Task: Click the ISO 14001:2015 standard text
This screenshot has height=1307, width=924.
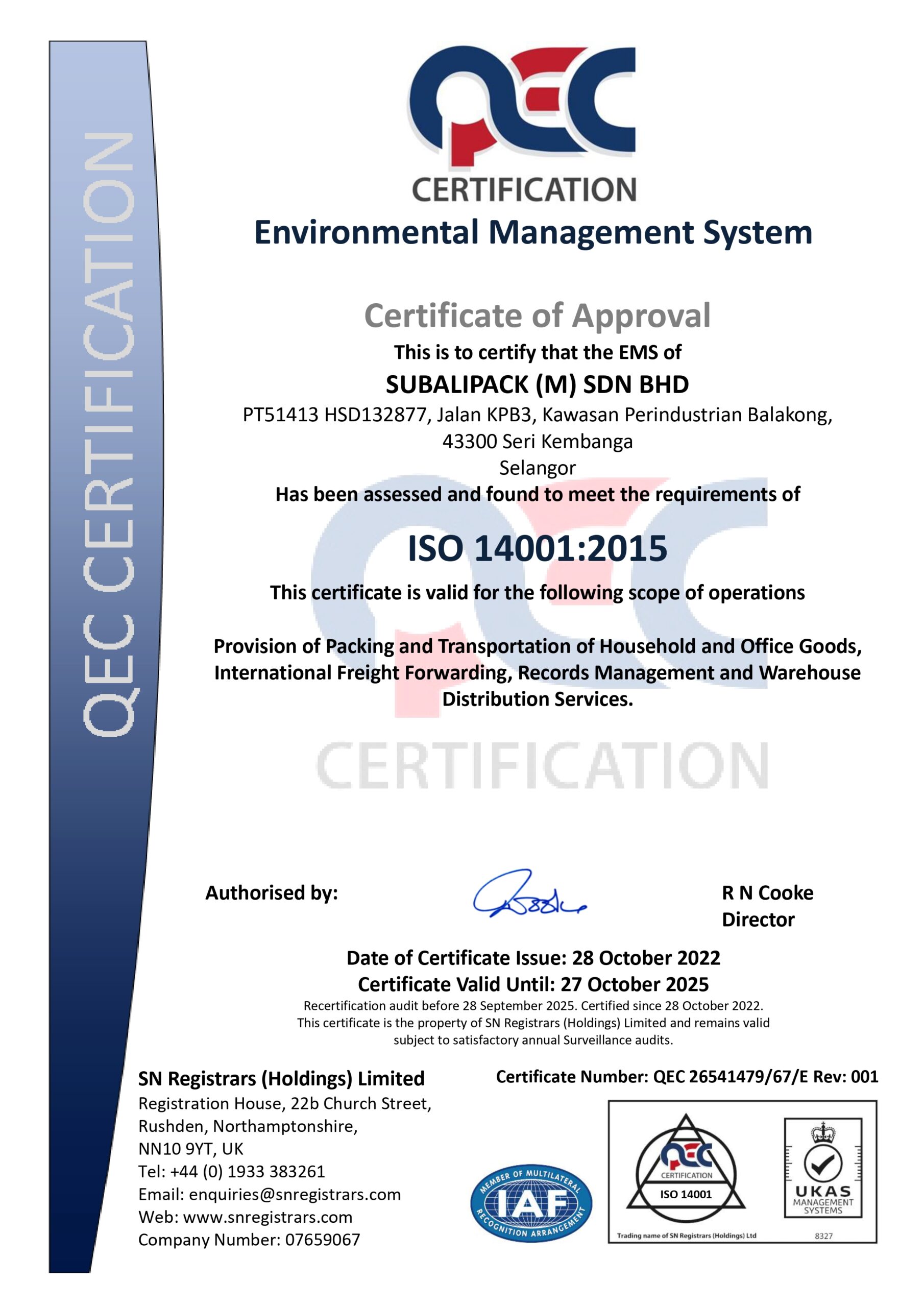Action: pos(537,548)
